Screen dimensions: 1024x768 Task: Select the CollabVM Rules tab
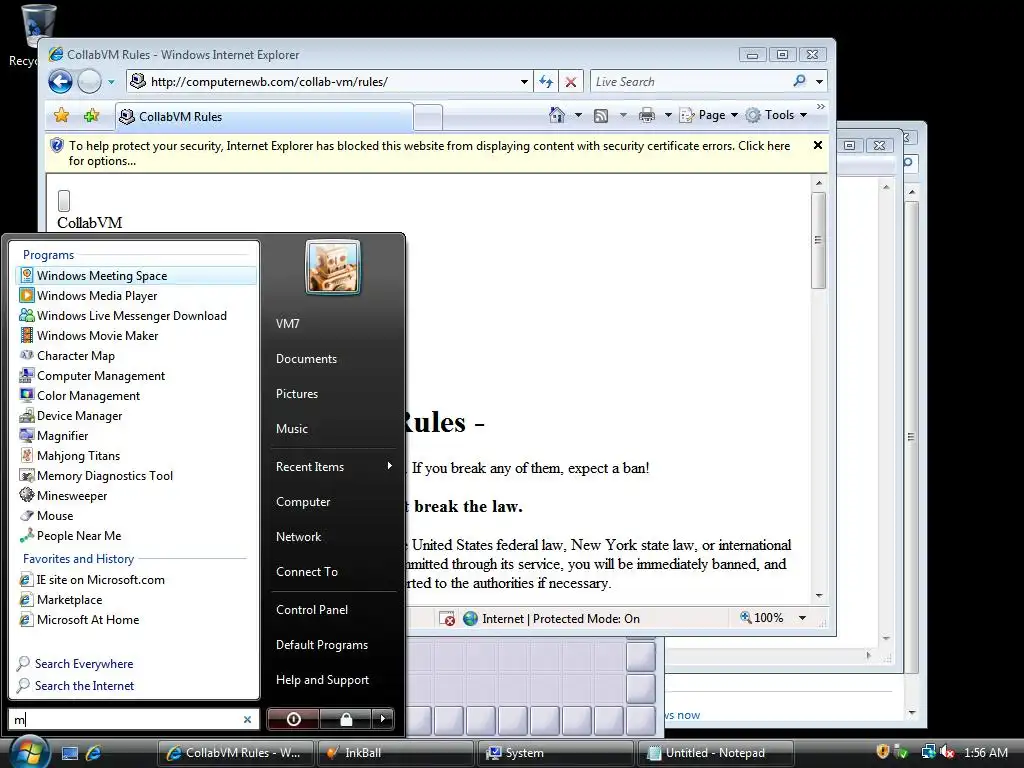tap(264, 117)
